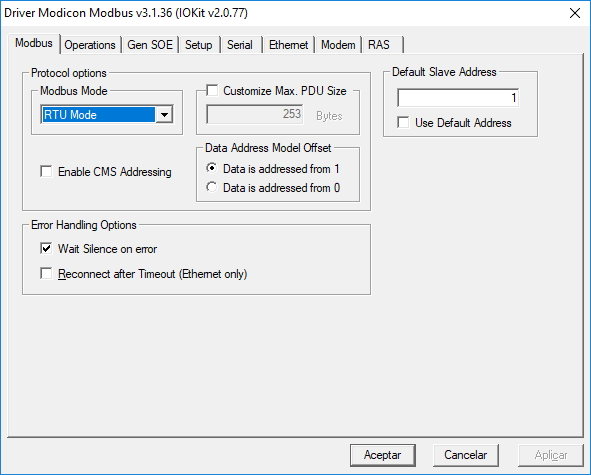Open the Gen SOE tab

(150, 45)
